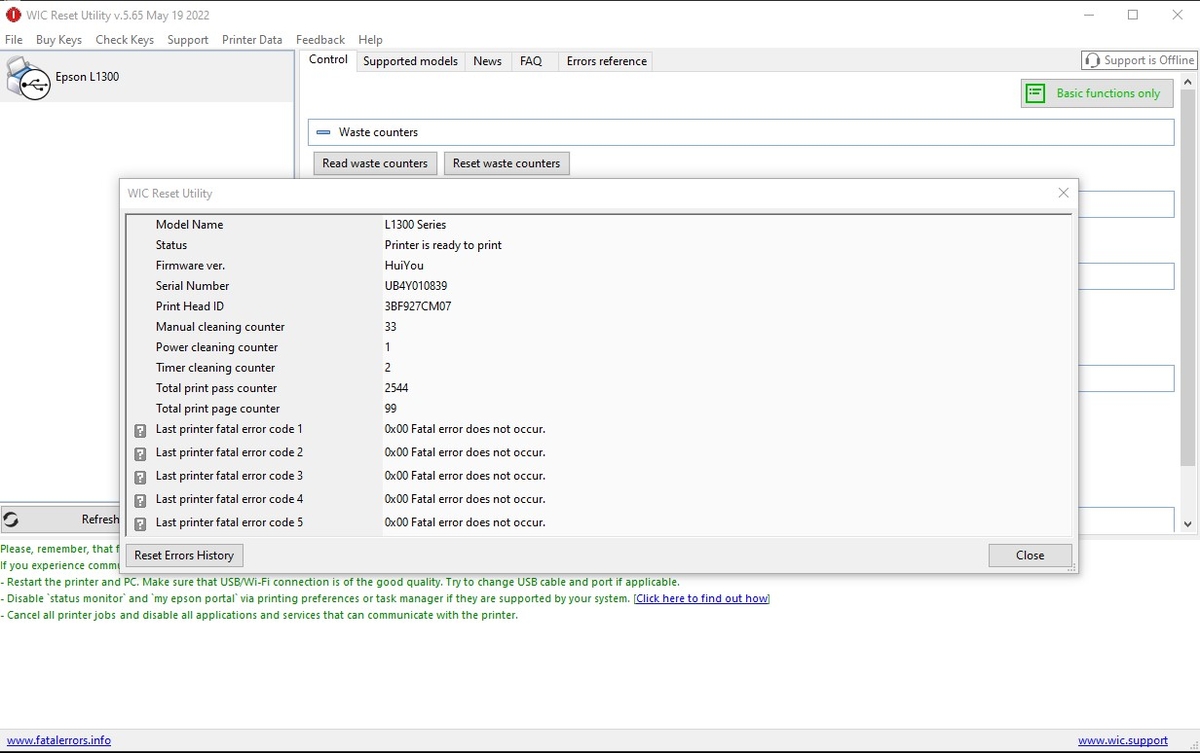
Task: Switch to the Supported models tab
Action: click(x=410, y=61)
